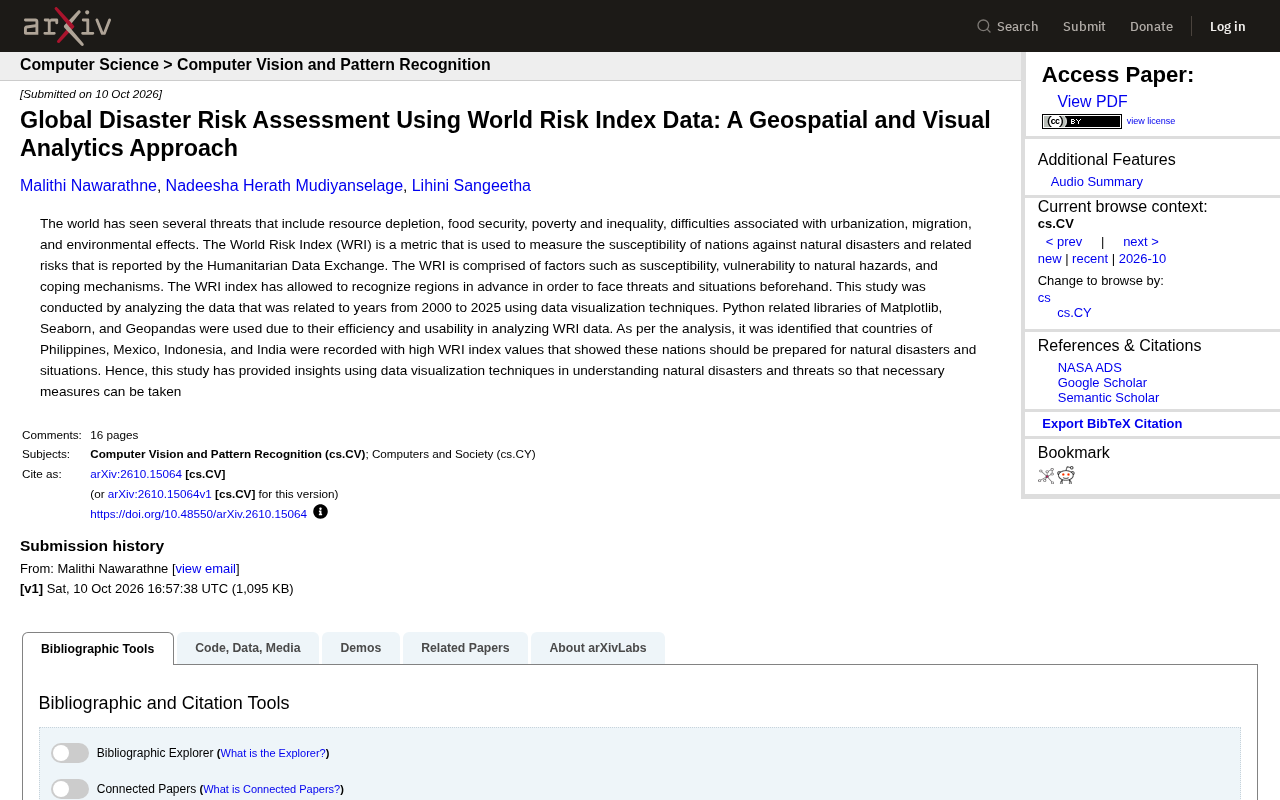Enable the Connected Papers switch
The width and height of the screenshot is (1280, 800).
tap(70, 789)
